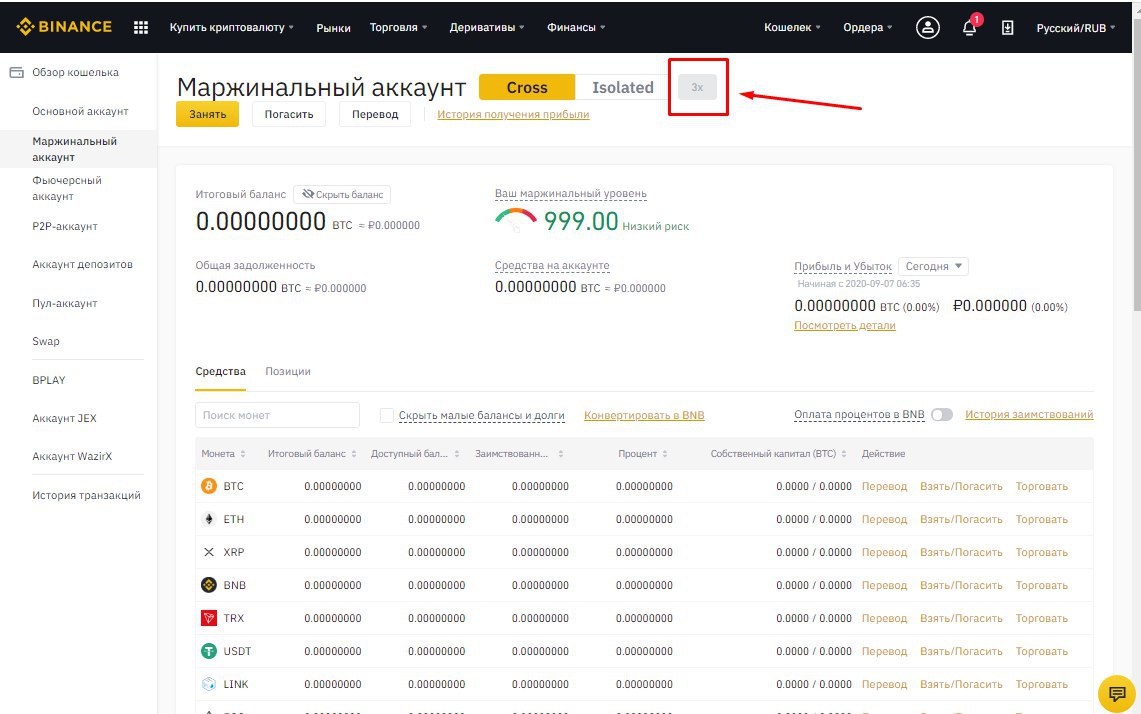Open Фьючерсный аккаунт in sidebar
Image resolution: width=1141 pixels, height=714 pixels.
tap(67, 188)
